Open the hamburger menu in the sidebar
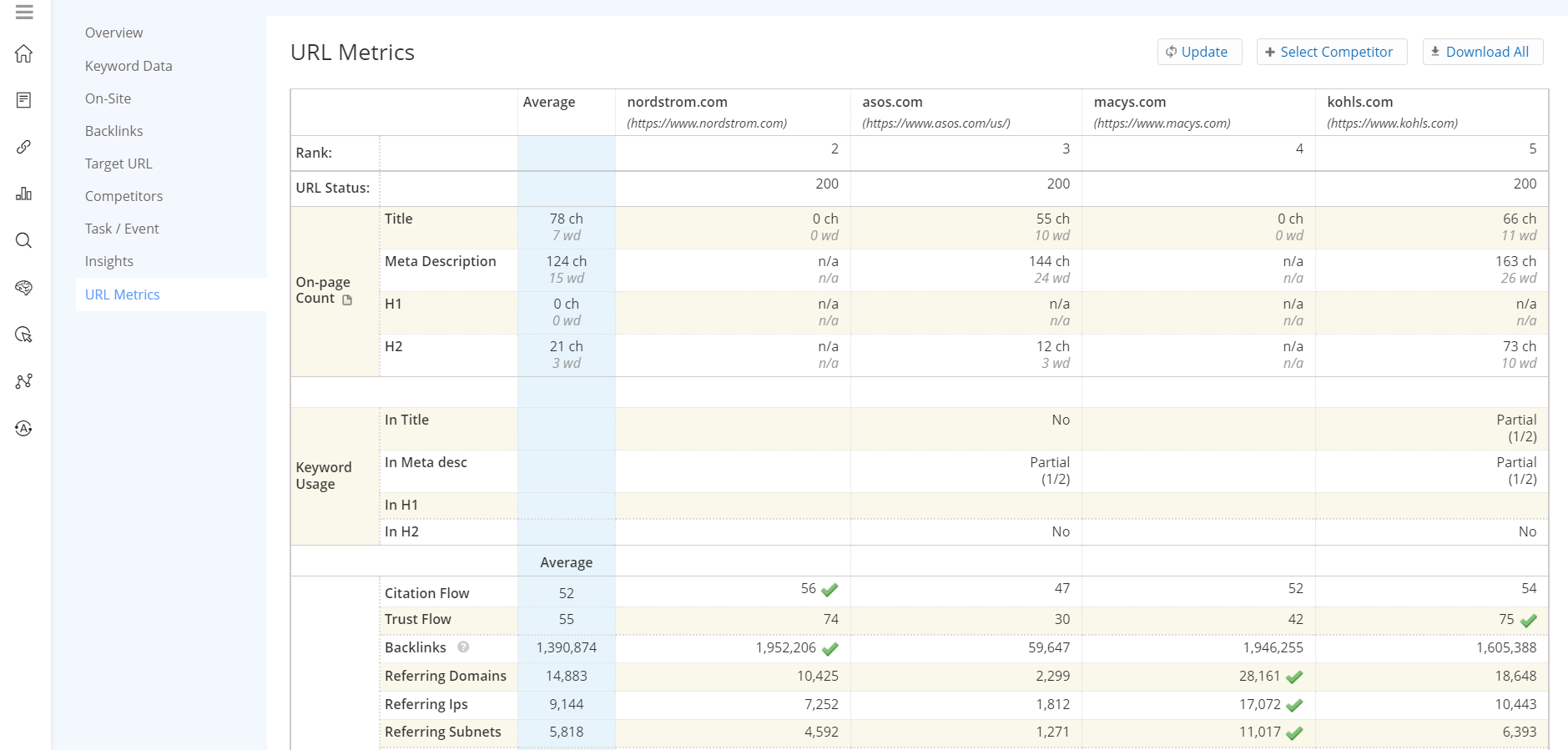The height and width of the screenshot is (750, 1568). click(24, 12)
